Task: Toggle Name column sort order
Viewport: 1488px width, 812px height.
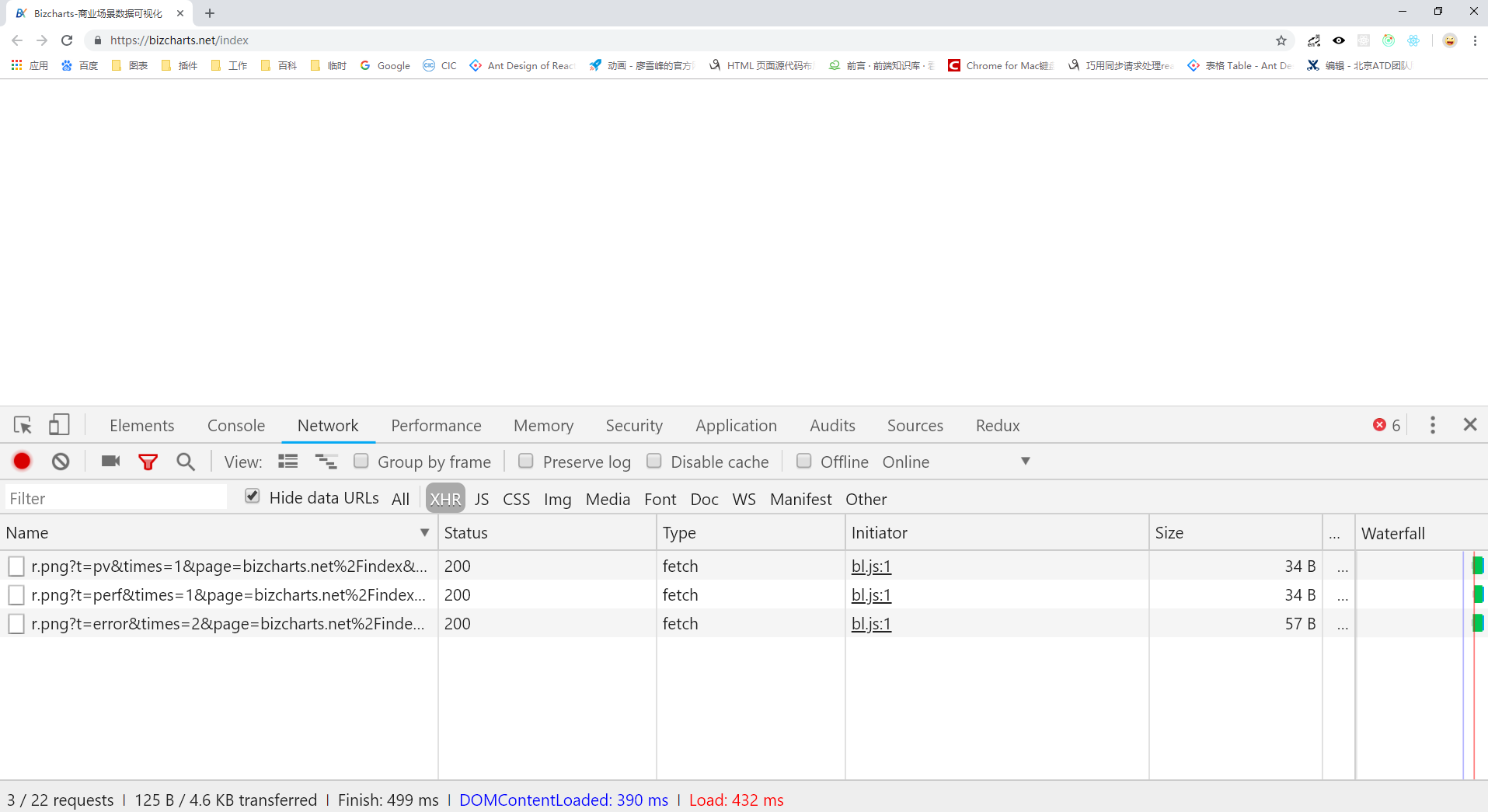Action: point(424,532)
